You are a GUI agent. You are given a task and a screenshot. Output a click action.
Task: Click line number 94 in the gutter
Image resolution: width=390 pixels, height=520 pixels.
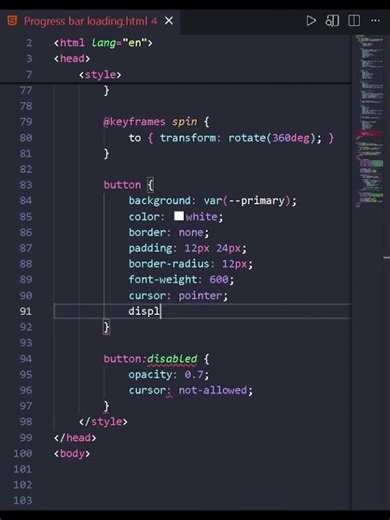[x=26, y=359]
